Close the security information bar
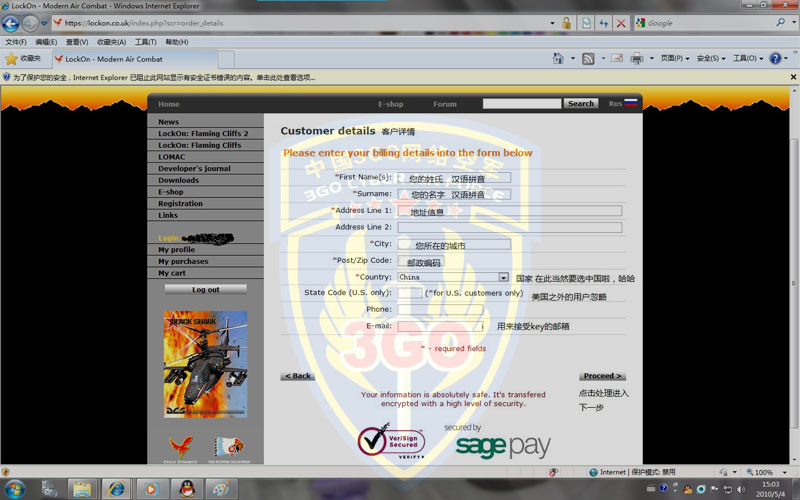 (793, 77)
